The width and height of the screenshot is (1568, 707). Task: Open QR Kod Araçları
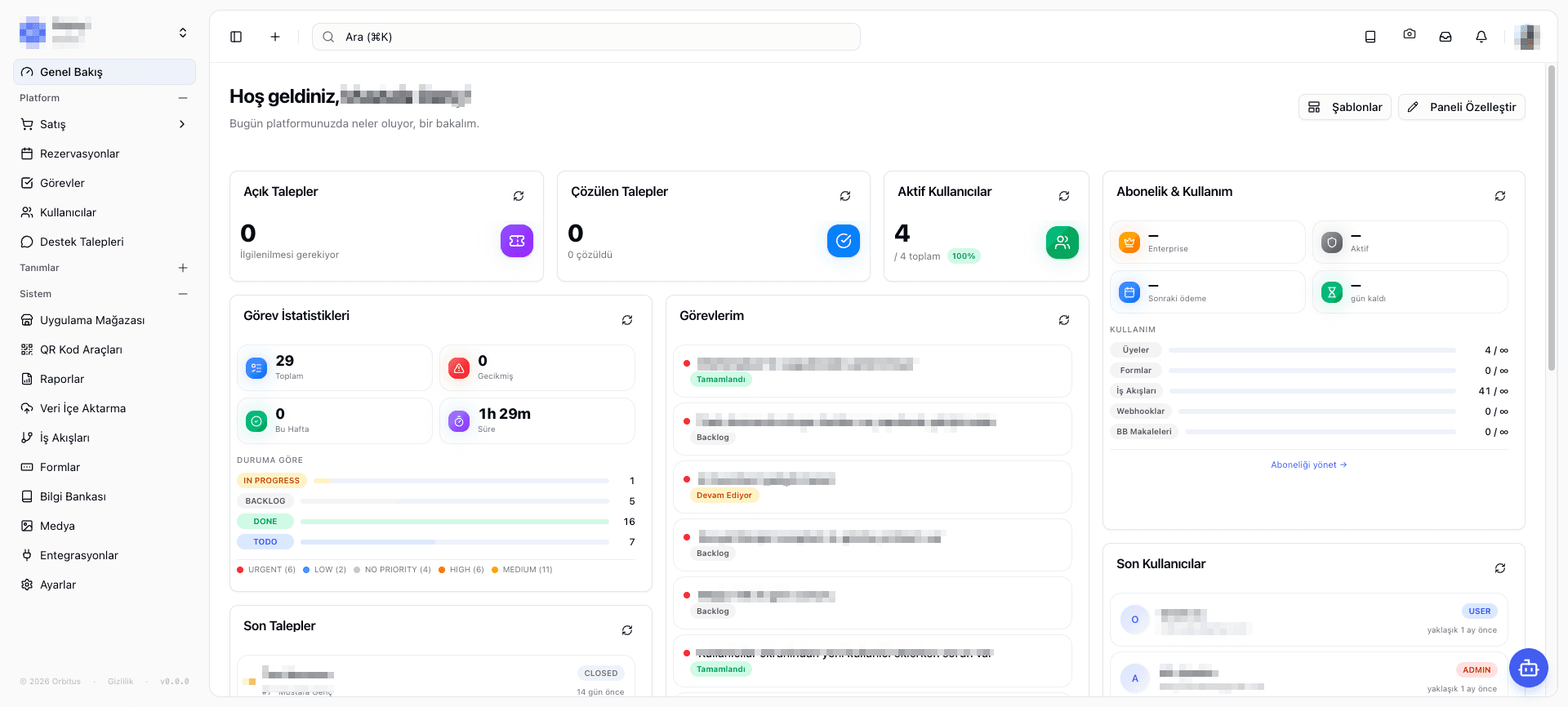tap(105, 349)
